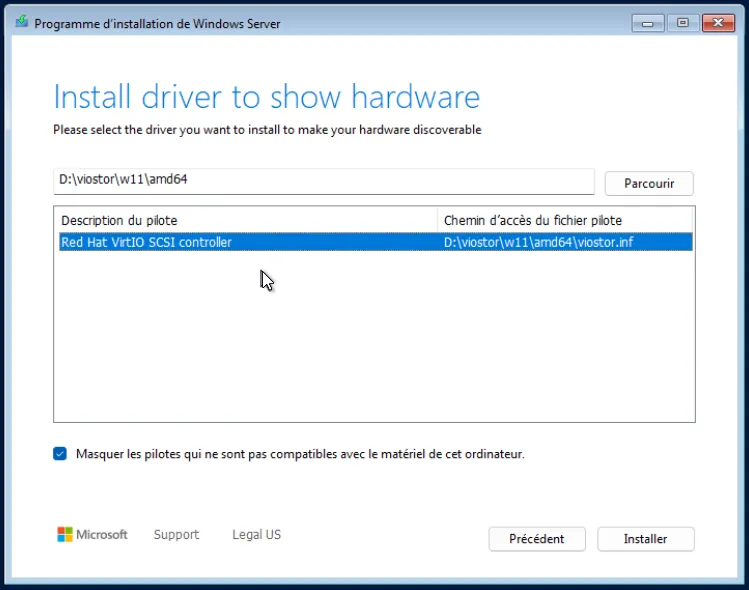Click the 'Chemin d'accès du fichier pilote' header
Image resolution: width=749 pixels, height=590 pixels.
point(564,220)
